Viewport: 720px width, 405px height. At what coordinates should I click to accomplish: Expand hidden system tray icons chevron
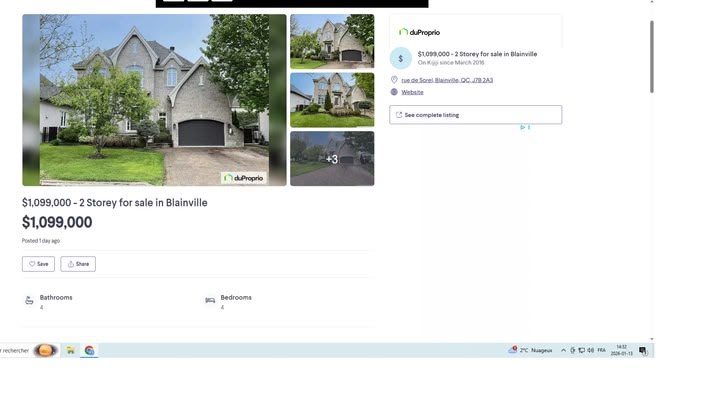pyautogui.click(x=563, y=351)
